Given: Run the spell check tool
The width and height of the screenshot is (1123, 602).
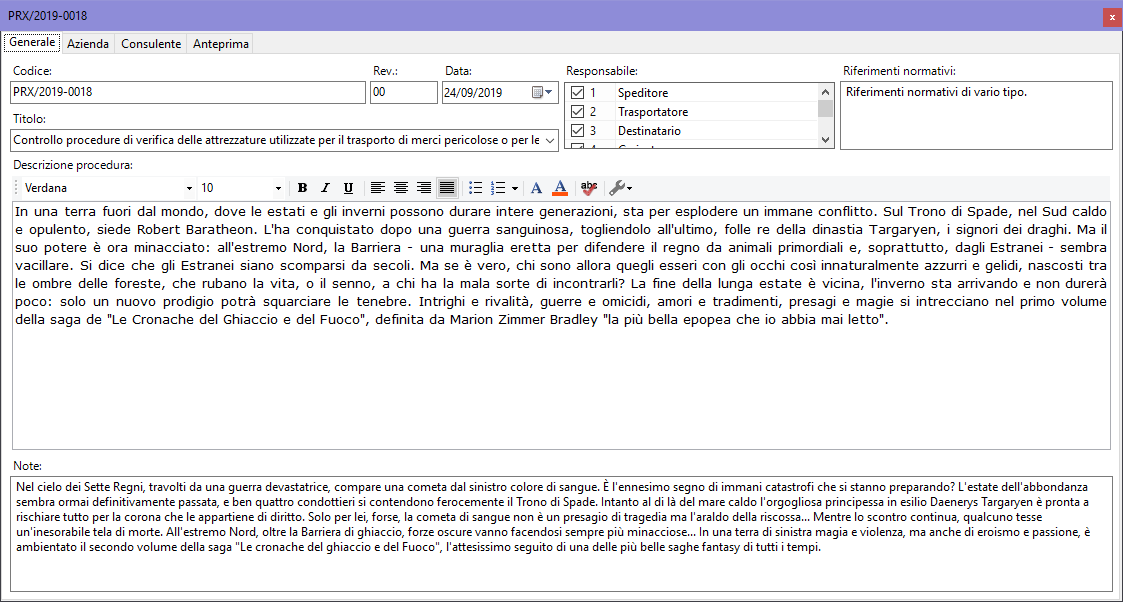Looking at the screenshot, I should (589, 188).
